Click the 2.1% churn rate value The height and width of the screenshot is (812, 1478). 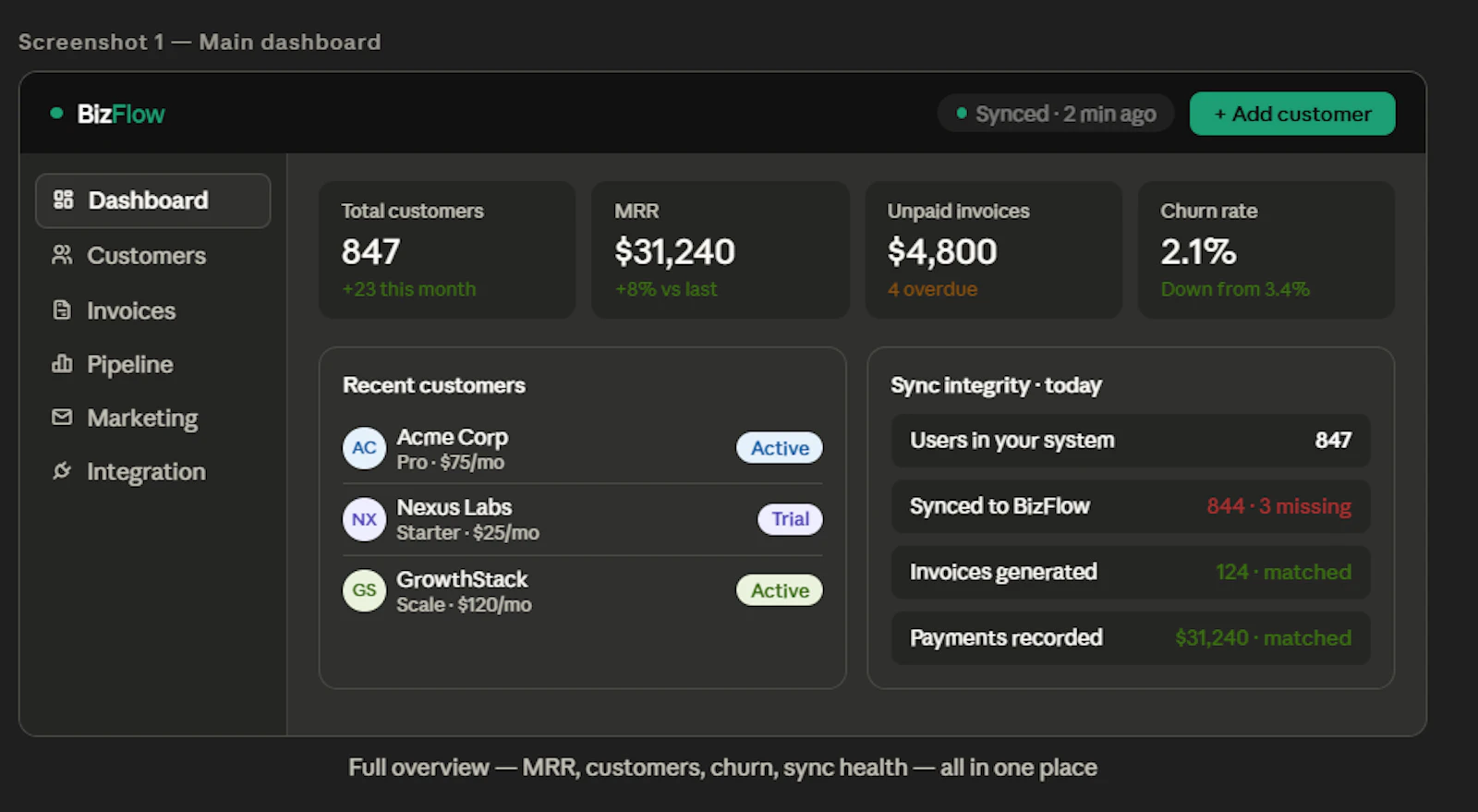1198,251
